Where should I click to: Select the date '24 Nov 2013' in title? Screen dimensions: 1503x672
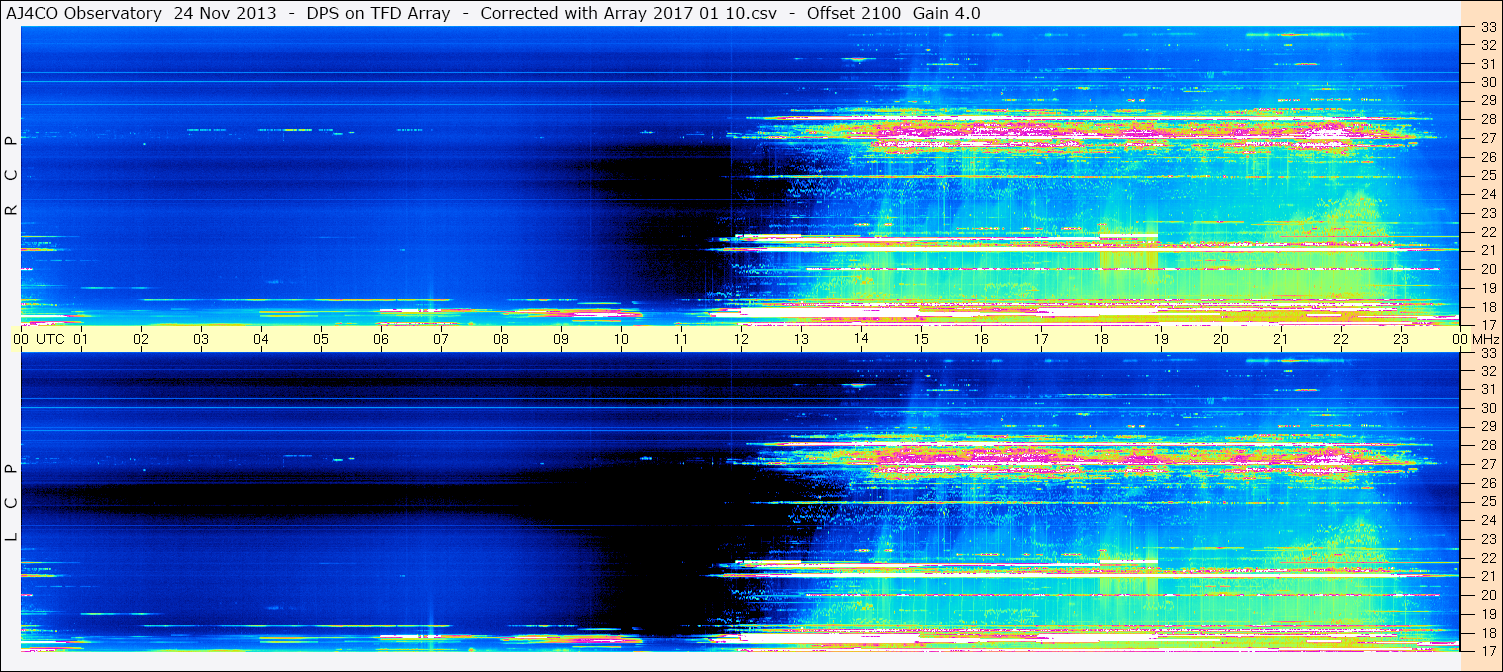(x=224, y=13)
